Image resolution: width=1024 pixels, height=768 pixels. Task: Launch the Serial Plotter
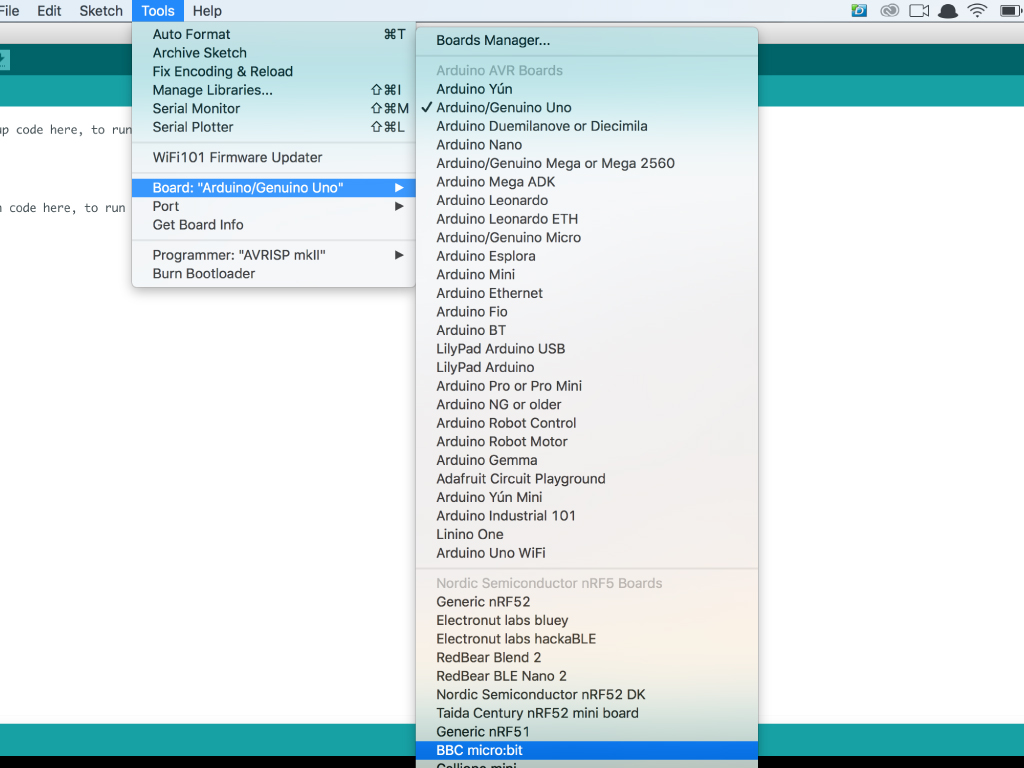click(x=274, y=127)
